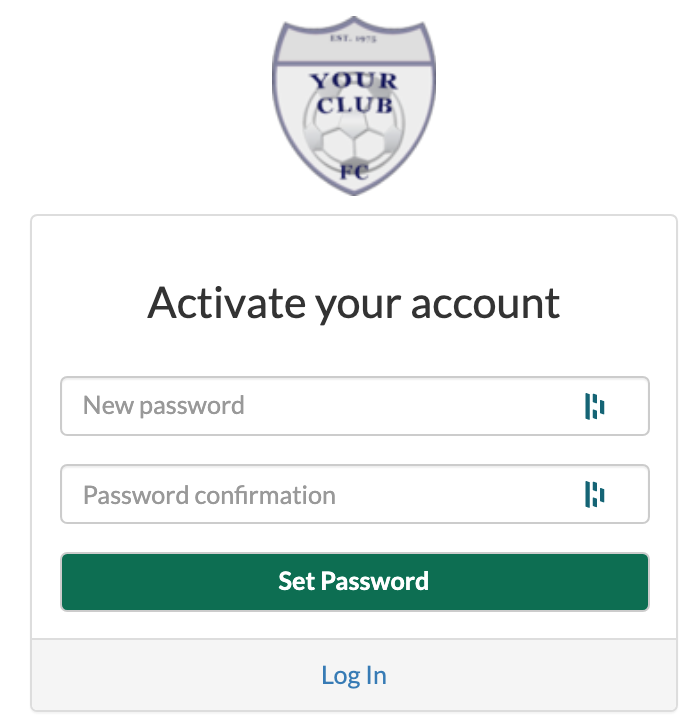Select the "FC" text on the badge
This screenshot has height=726, width=698.
click(354, 171)
